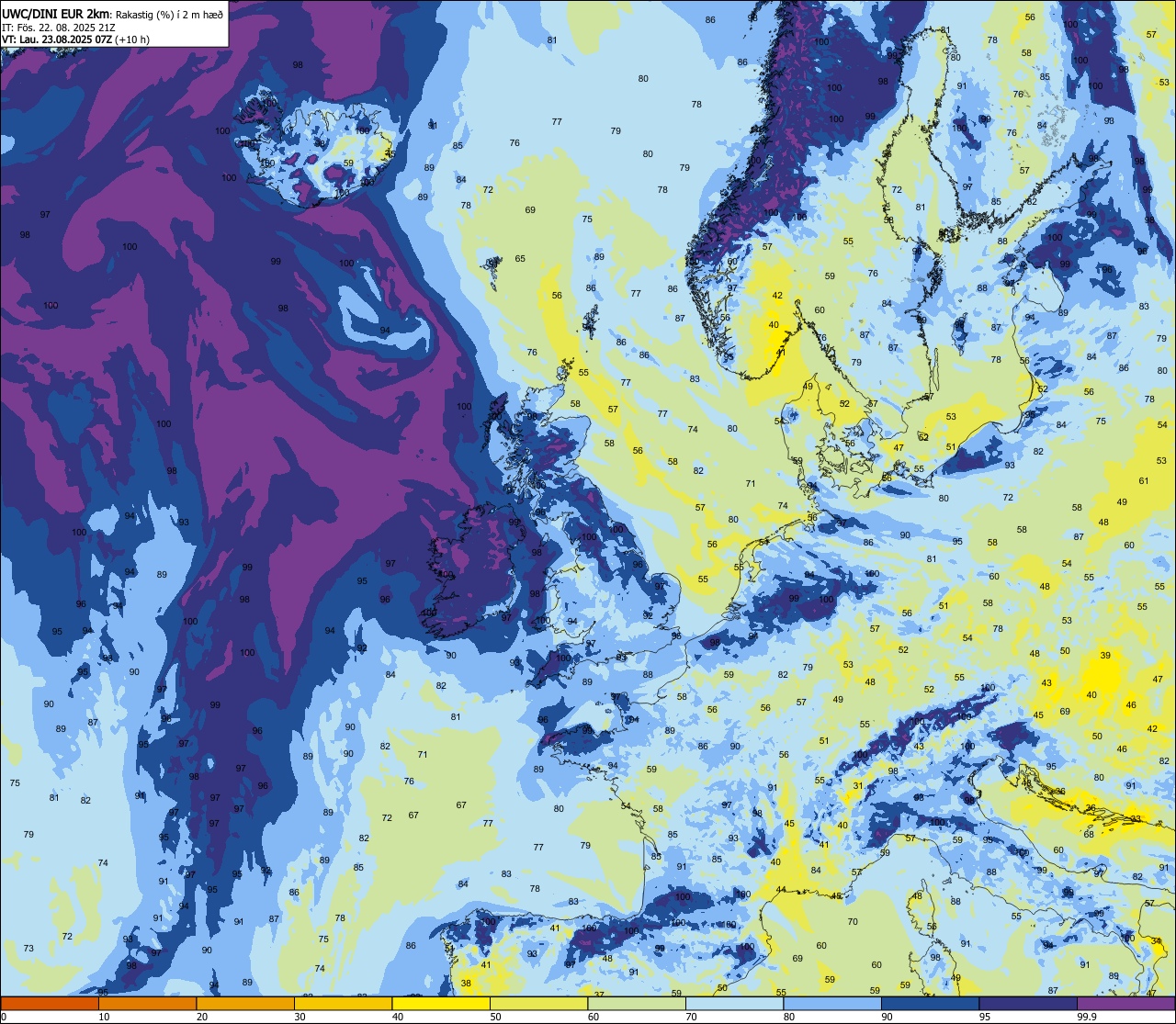This screenshot has height=1024, width=1176.
Task: Click the 95–99.9 % navy legend segment
Action: (x=1028, y=1003)
